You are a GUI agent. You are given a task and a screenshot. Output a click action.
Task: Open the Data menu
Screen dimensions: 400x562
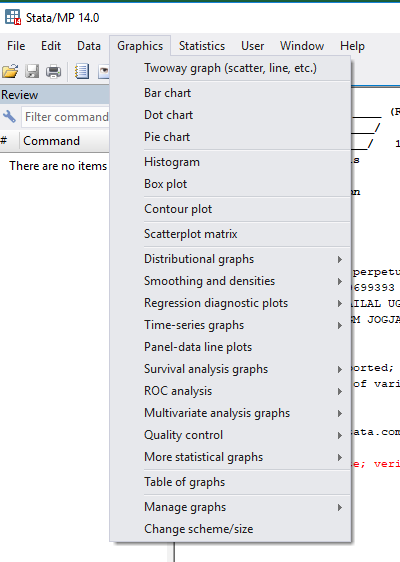89,46
